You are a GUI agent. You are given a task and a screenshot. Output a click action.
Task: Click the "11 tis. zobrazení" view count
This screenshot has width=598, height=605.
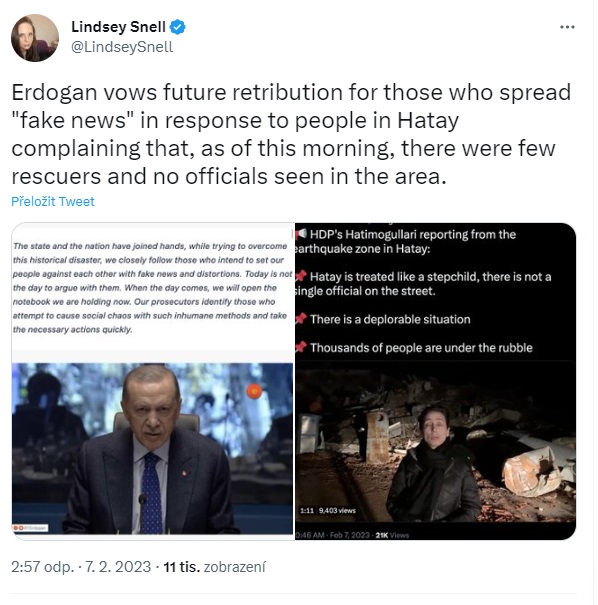(x=215, y=567)
